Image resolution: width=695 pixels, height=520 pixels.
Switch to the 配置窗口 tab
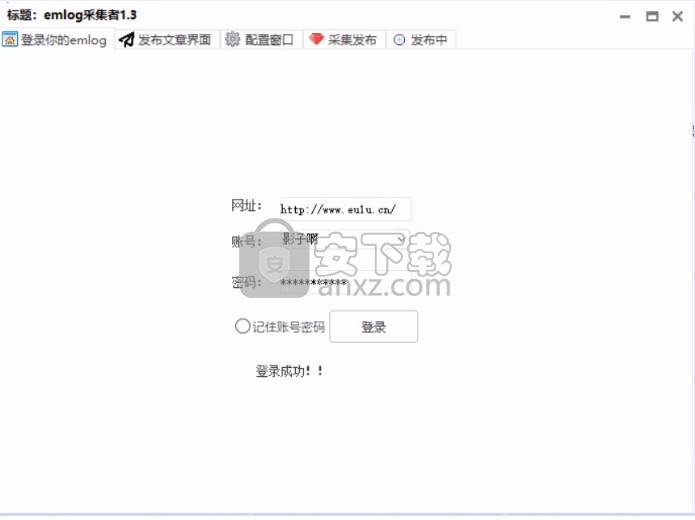coord(269,39)
